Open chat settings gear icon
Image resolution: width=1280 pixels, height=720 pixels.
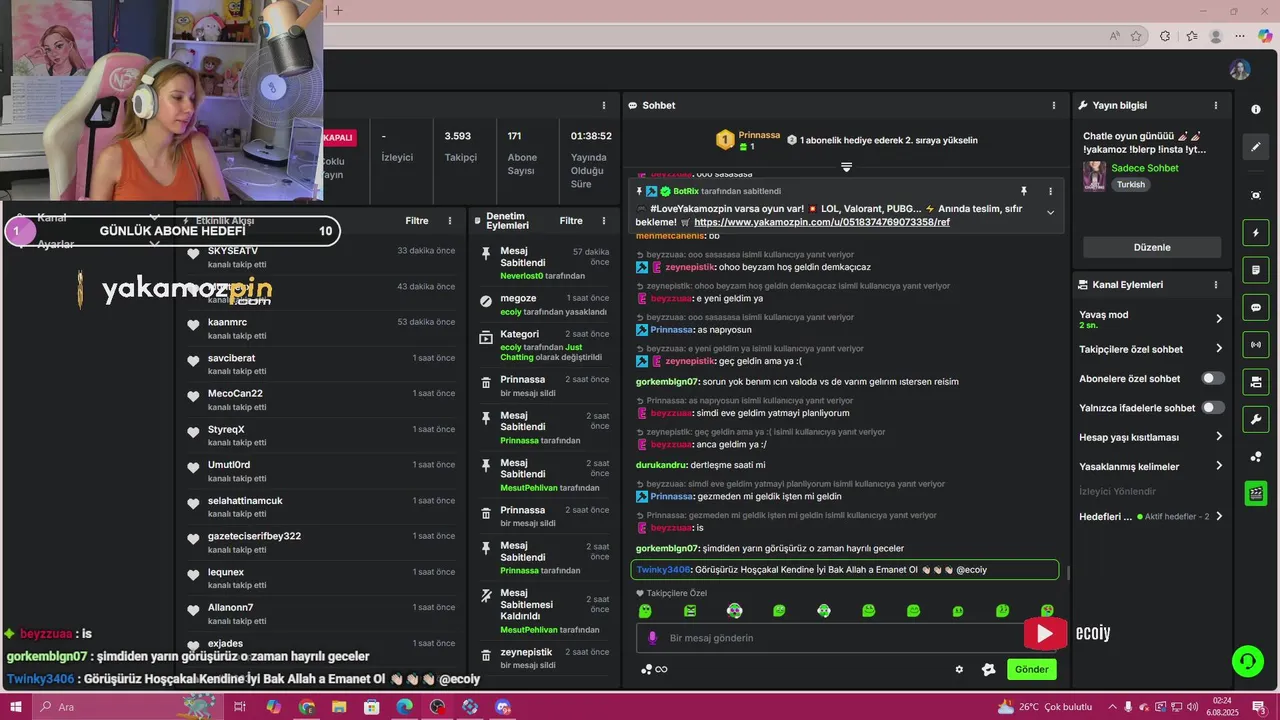(x=959, y=670)
